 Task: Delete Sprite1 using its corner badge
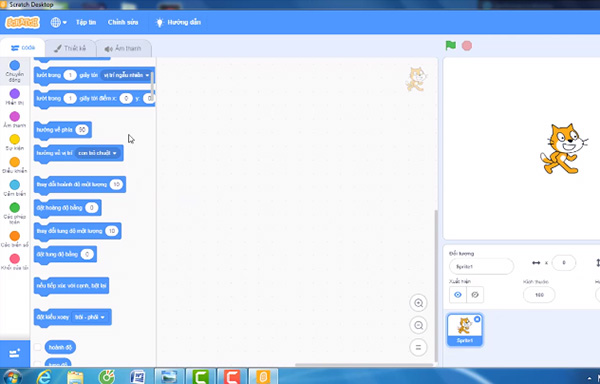[477, 319]
